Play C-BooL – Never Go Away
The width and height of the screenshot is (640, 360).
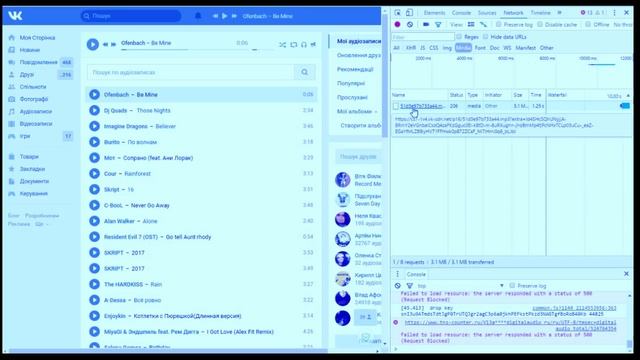coord(94,205)
